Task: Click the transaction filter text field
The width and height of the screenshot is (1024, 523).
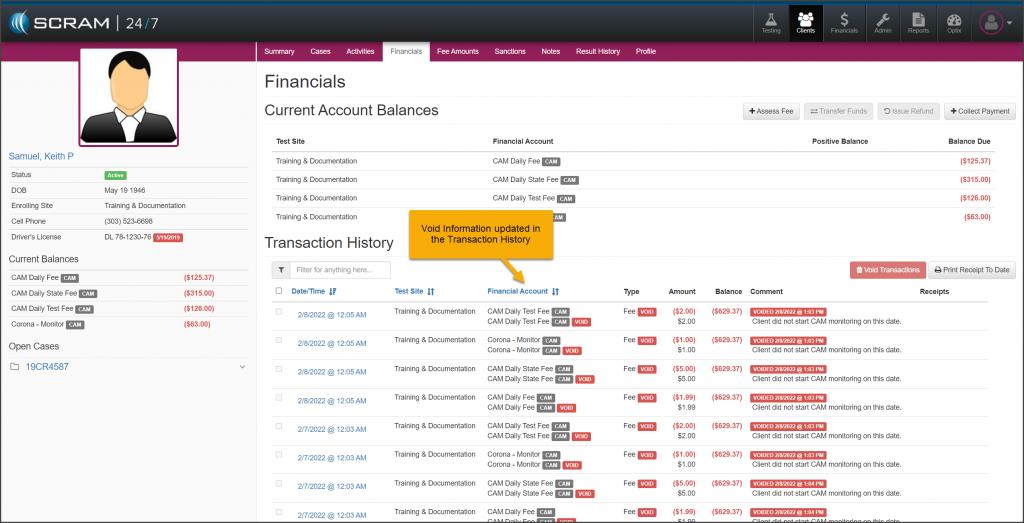Action: (x=340, y=270)
